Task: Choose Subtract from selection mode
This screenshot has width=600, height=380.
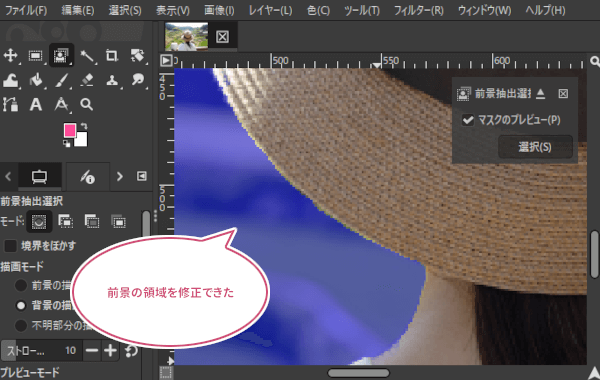Action: coord(92,222)
